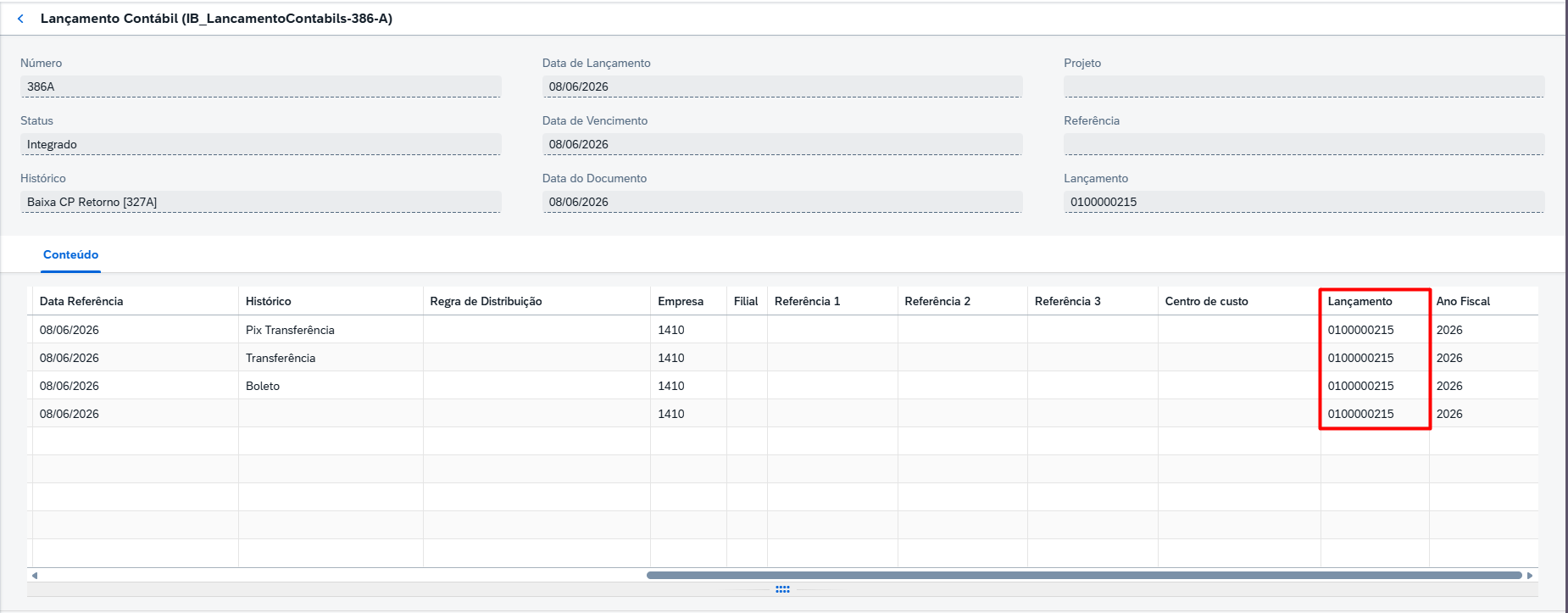Select the Ano Fiscal column header
Image resolution: width=1568 pixels, height=613 pixels.
[1483, 301]
